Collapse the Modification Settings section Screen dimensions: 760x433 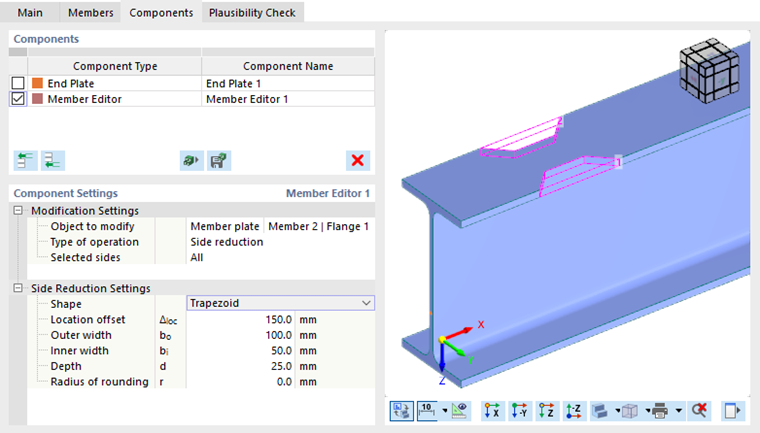(18, 210)
